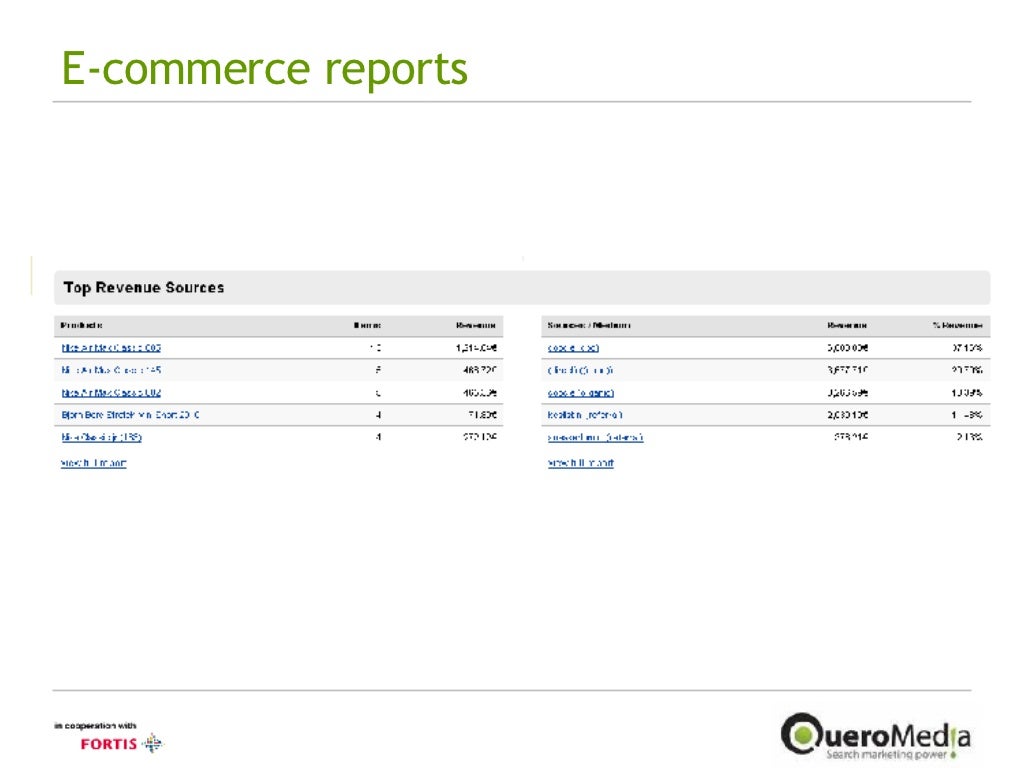Image resolution: width=1024 pixels, height=768 pixels.
Task: Open the fourth source link ending in (referral)
Action: point(585,415)
